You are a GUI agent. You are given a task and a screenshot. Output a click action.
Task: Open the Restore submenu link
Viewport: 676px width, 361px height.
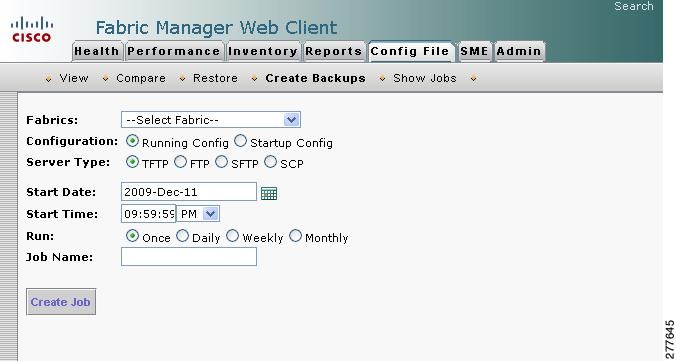pyautogui.click(x=215, y=78)
